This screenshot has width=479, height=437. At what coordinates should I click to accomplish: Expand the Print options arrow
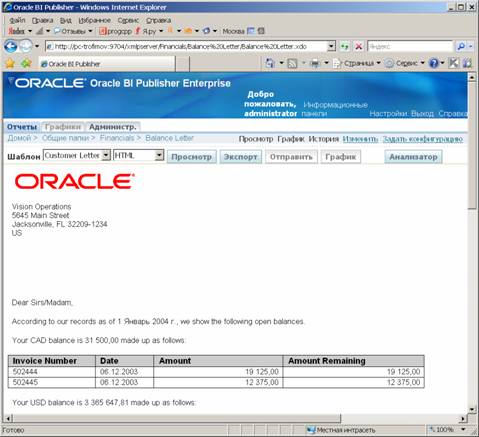tap(326, 63)
